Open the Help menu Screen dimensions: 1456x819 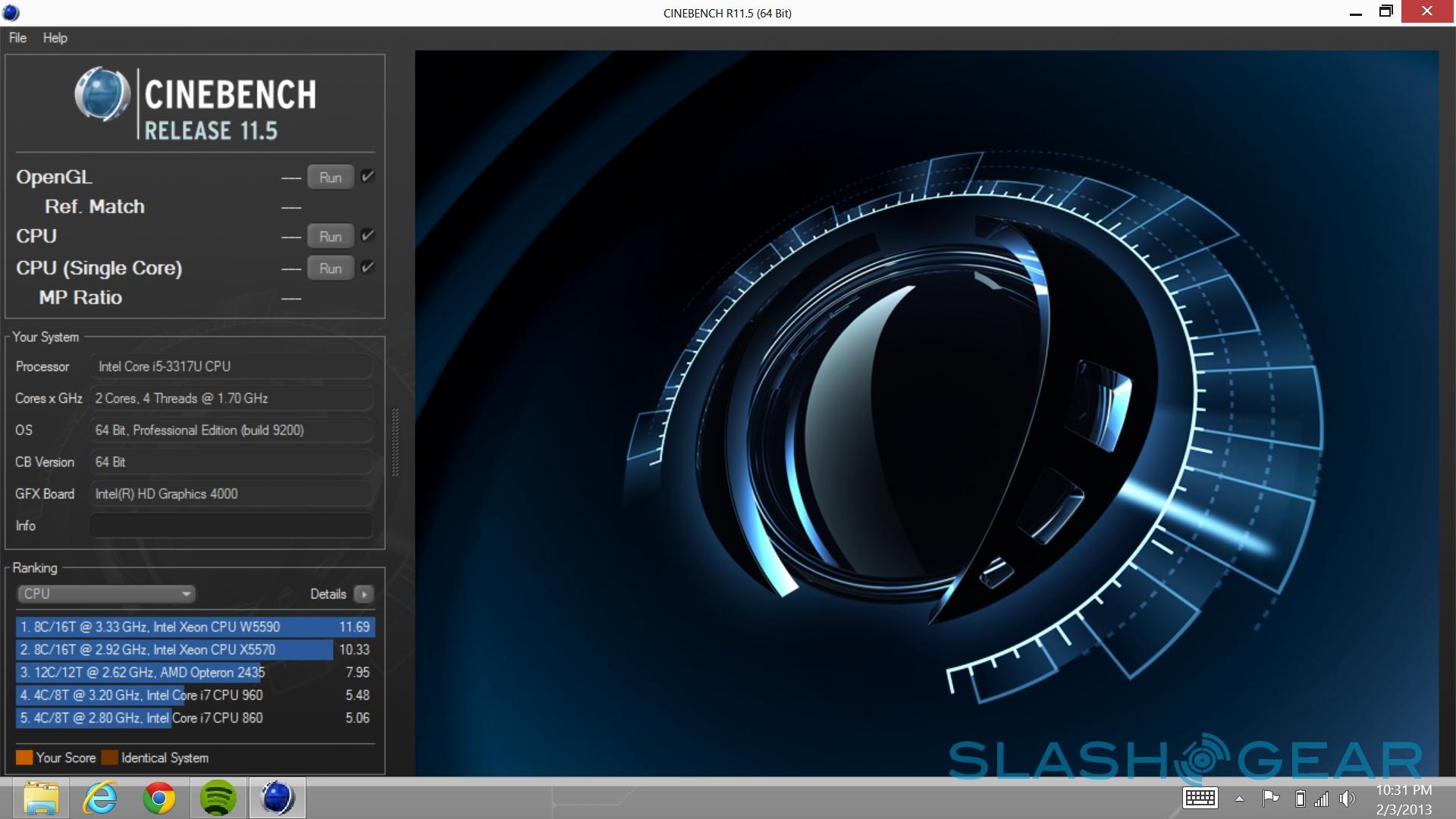[55, 38]
